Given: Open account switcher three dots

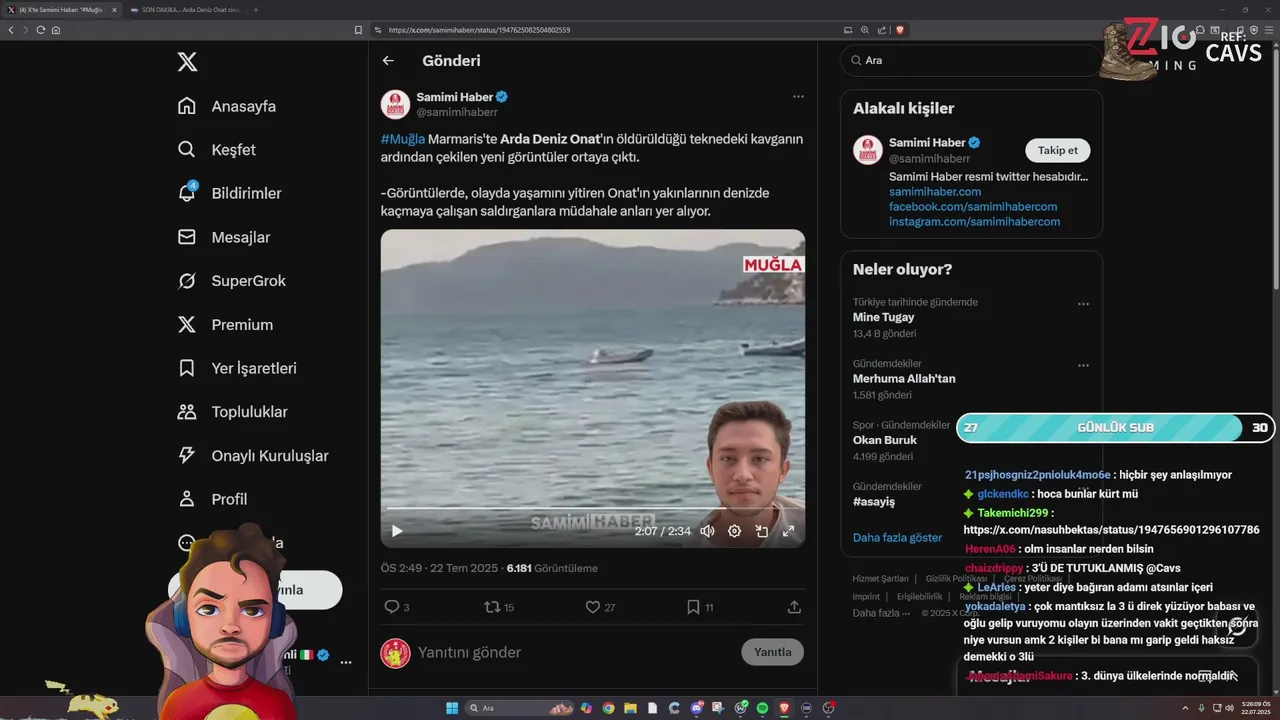Looking at the screenshot, I should click(346, 662).
